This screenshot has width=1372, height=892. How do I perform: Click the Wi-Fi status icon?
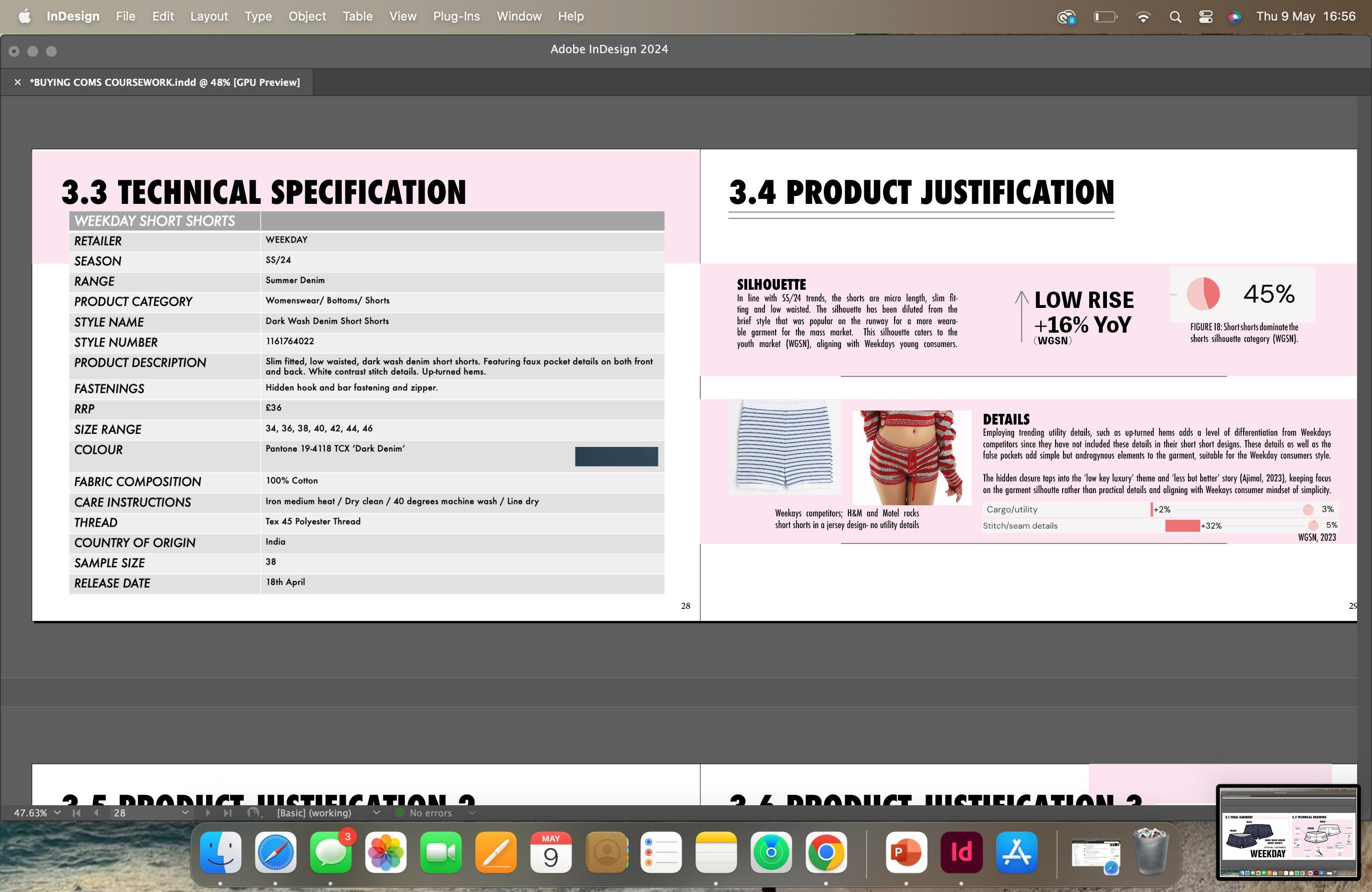(x=1142, y=17)
